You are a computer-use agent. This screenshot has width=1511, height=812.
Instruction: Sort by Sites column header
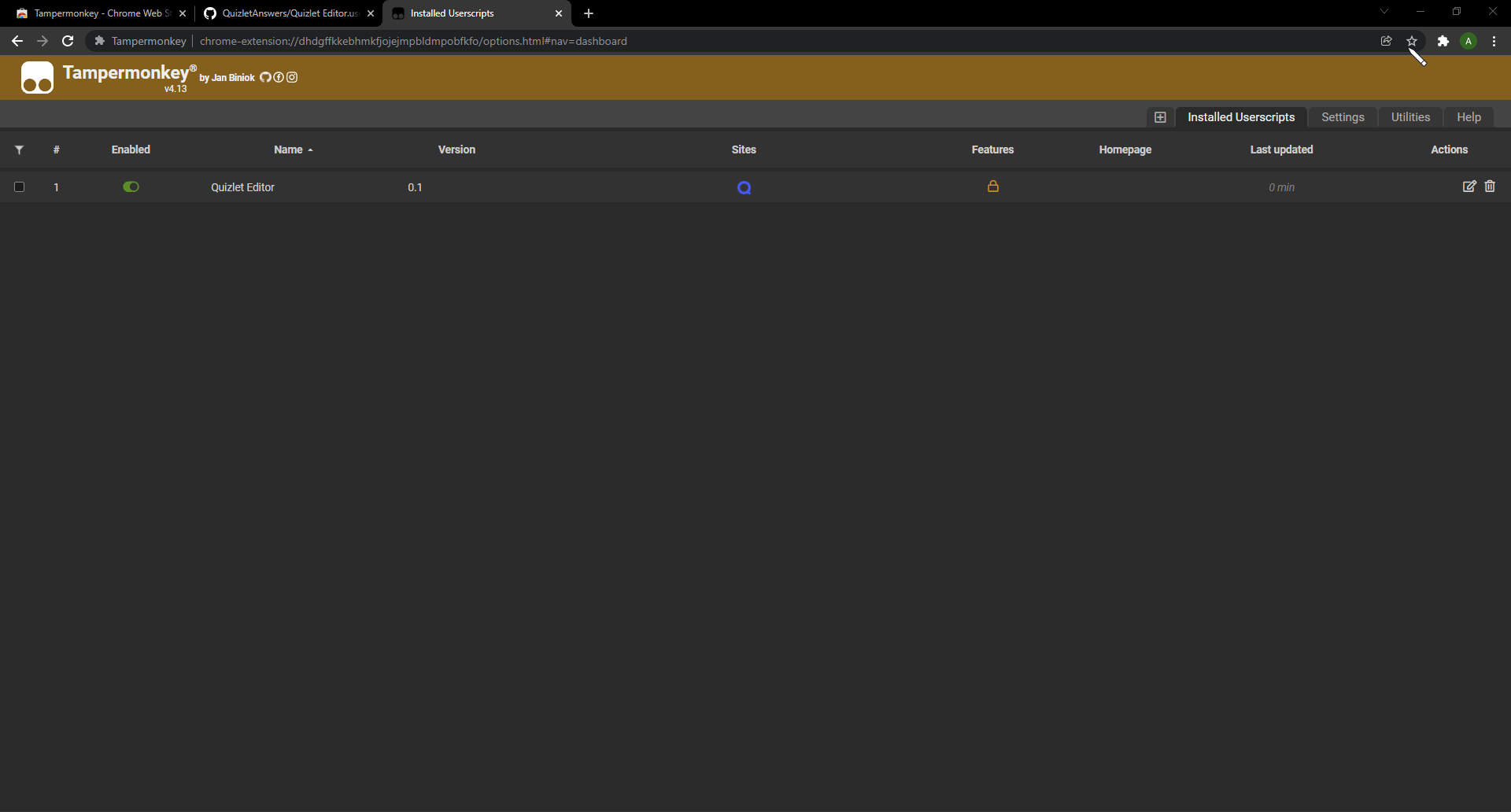(744, 149)
